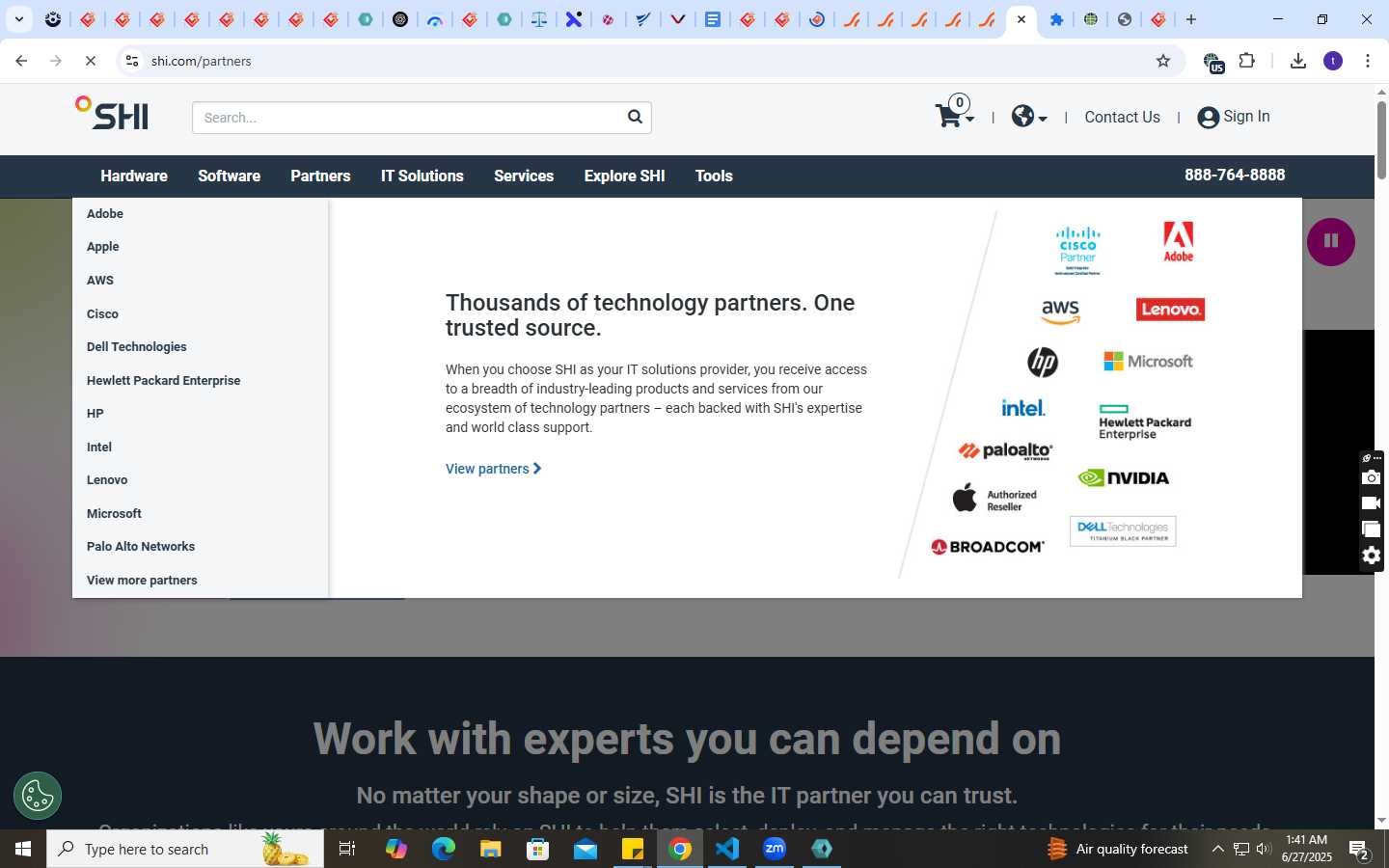
Task: Click the NVIDIA logo
Action: click(x=1124, y=477)
